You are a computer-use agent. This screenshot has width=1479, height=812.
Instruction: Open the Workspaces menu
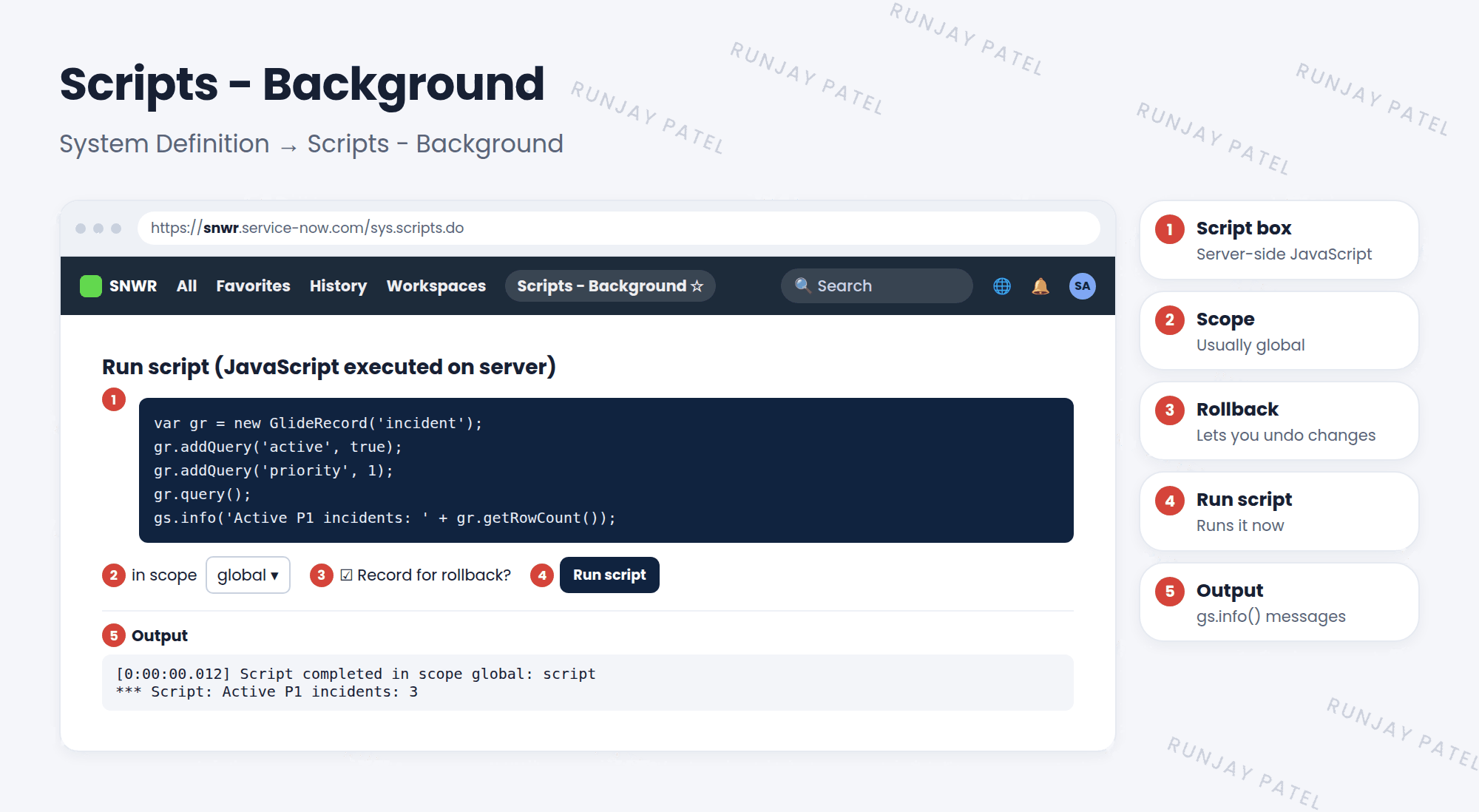pos(436,286)
